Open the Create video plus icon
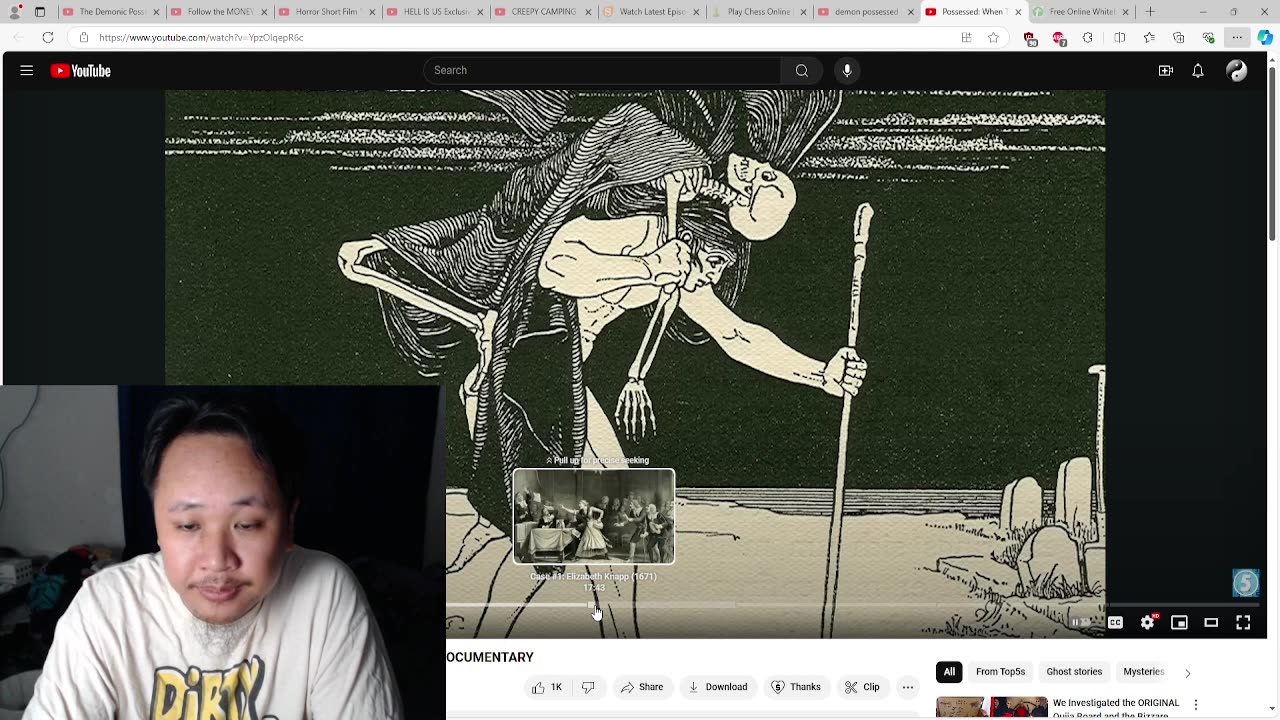The height and width of the screenshot is (720, 1280). tap(1165, 70)
